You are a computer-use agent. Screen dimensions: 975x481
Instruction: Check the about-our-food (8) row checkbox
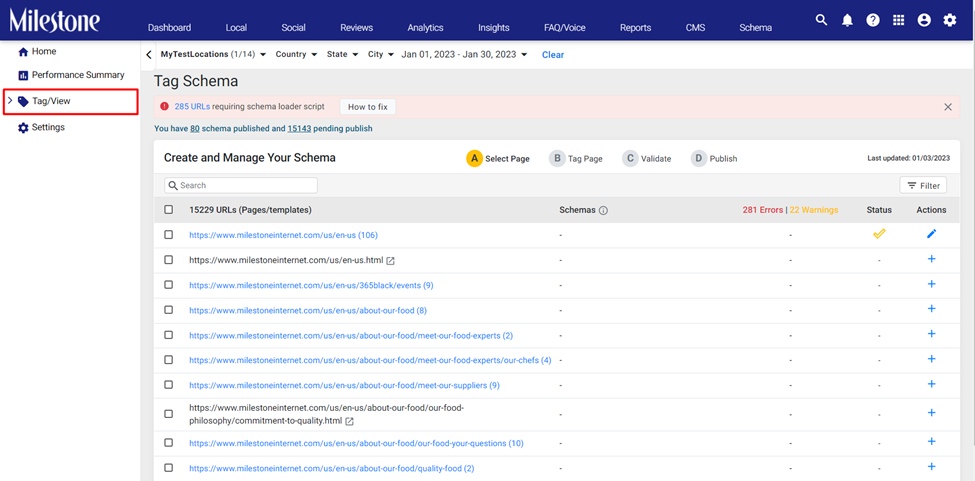pyautogui.click(x=169, y=309)
